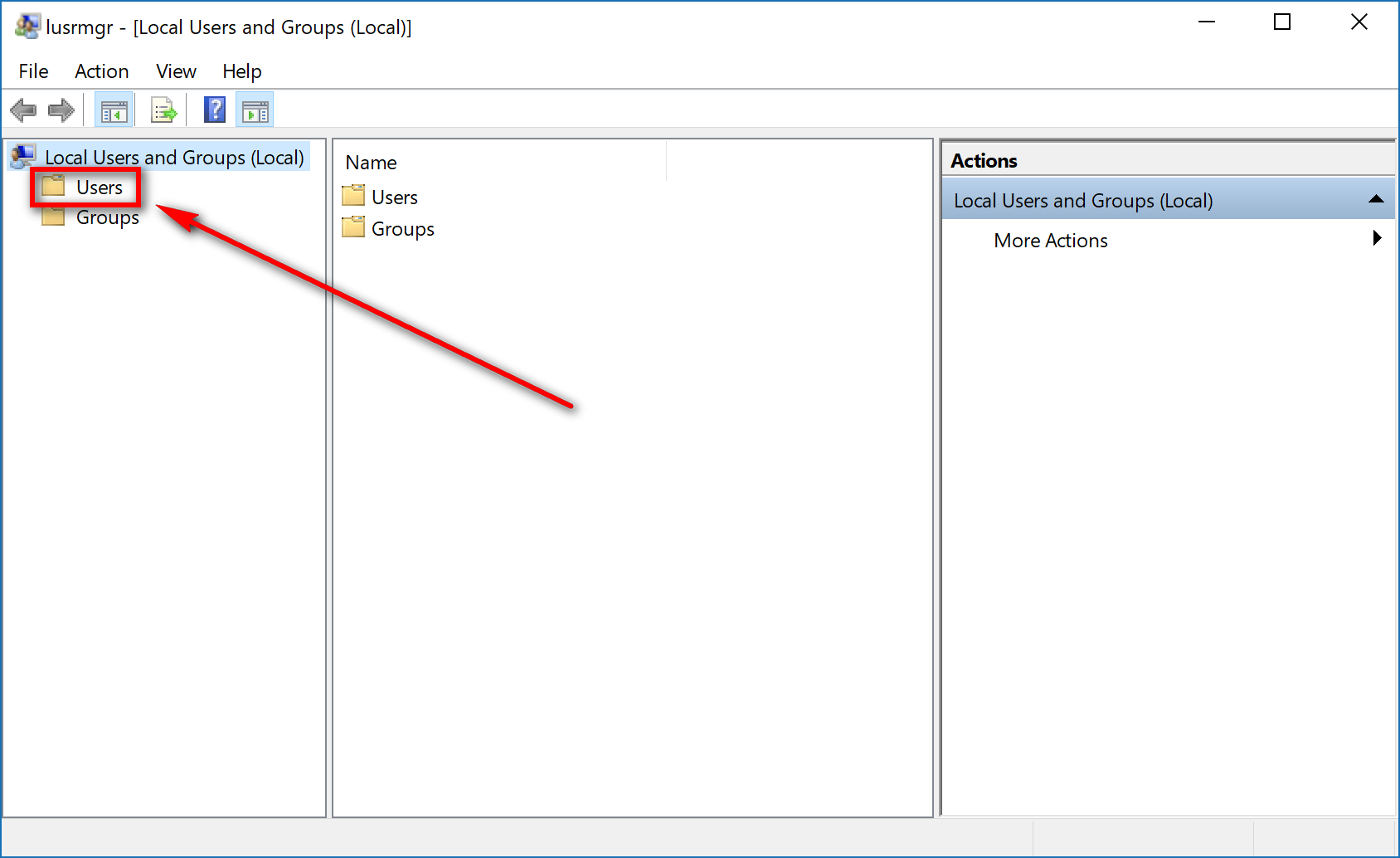Click the Name column header
1400x858 pixels.
[x=501, y=163]
